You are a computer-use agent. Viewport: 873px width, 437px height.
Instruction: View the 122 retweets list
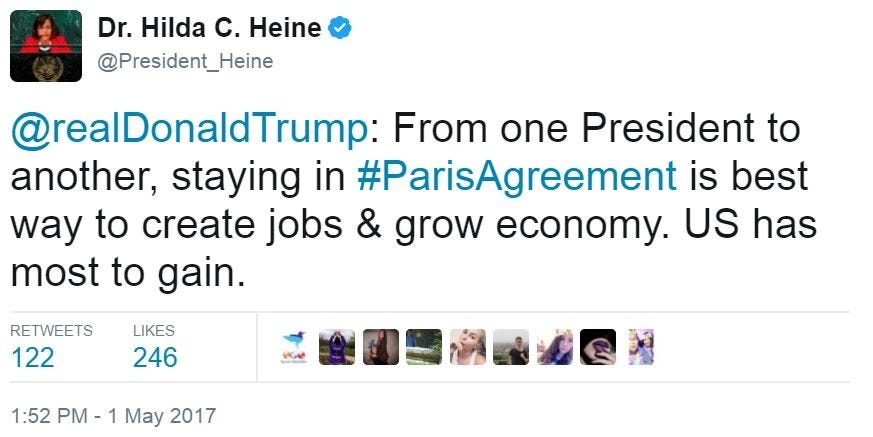32,357
